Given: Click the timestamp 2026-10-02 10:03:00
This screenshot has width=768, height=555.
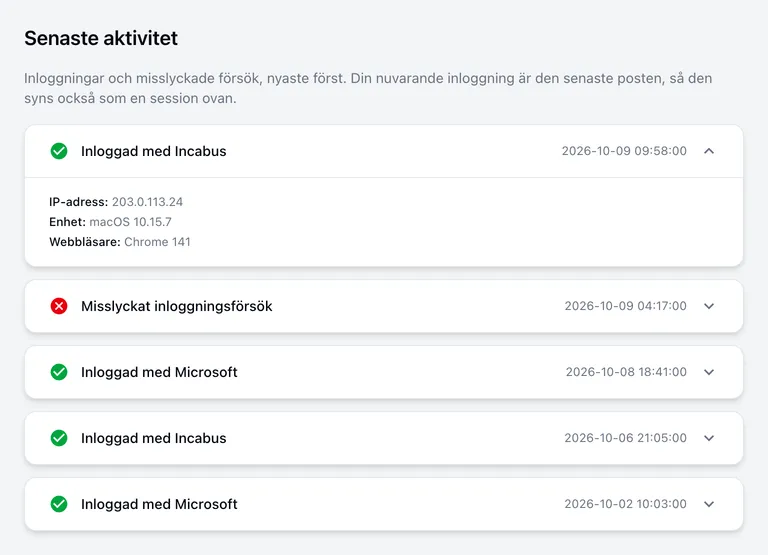Looking at the screenshot, I should point(625,504).
